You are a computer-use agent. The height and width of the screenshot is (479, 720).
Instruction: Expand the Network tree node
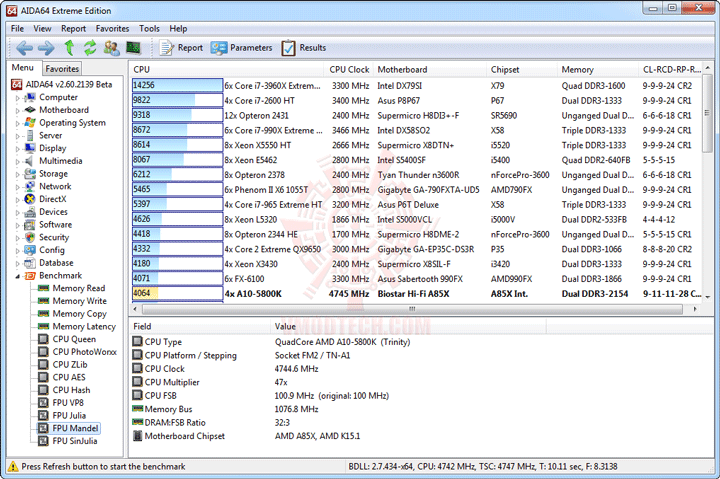point(17,187)
